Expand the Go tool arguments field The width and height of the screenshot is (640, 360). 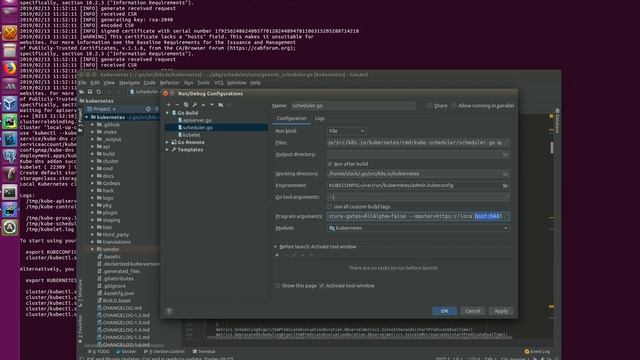pyautogui.click(x=506, y=197)
